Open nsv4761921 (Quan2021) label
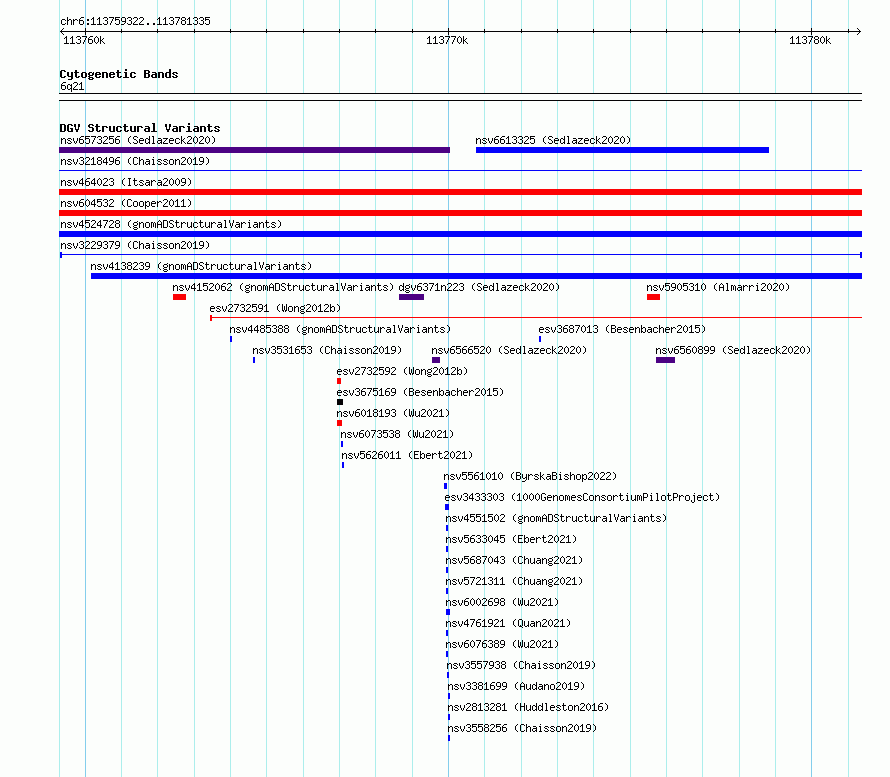Viewport: 890px width, 777px height. pos(508,623)
